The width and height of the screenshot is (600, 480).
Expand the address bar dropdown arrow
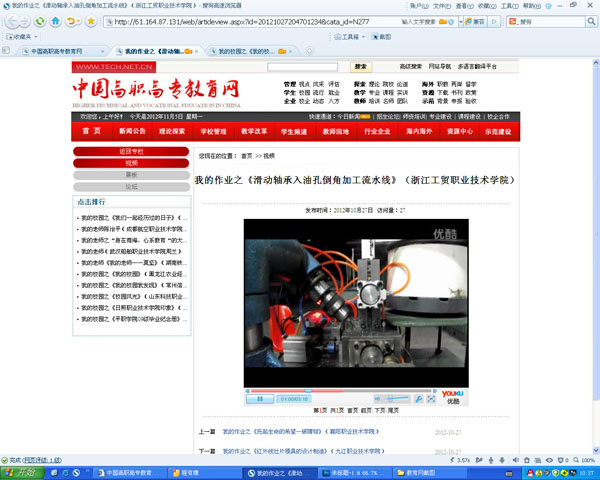[x=461, y=22]
